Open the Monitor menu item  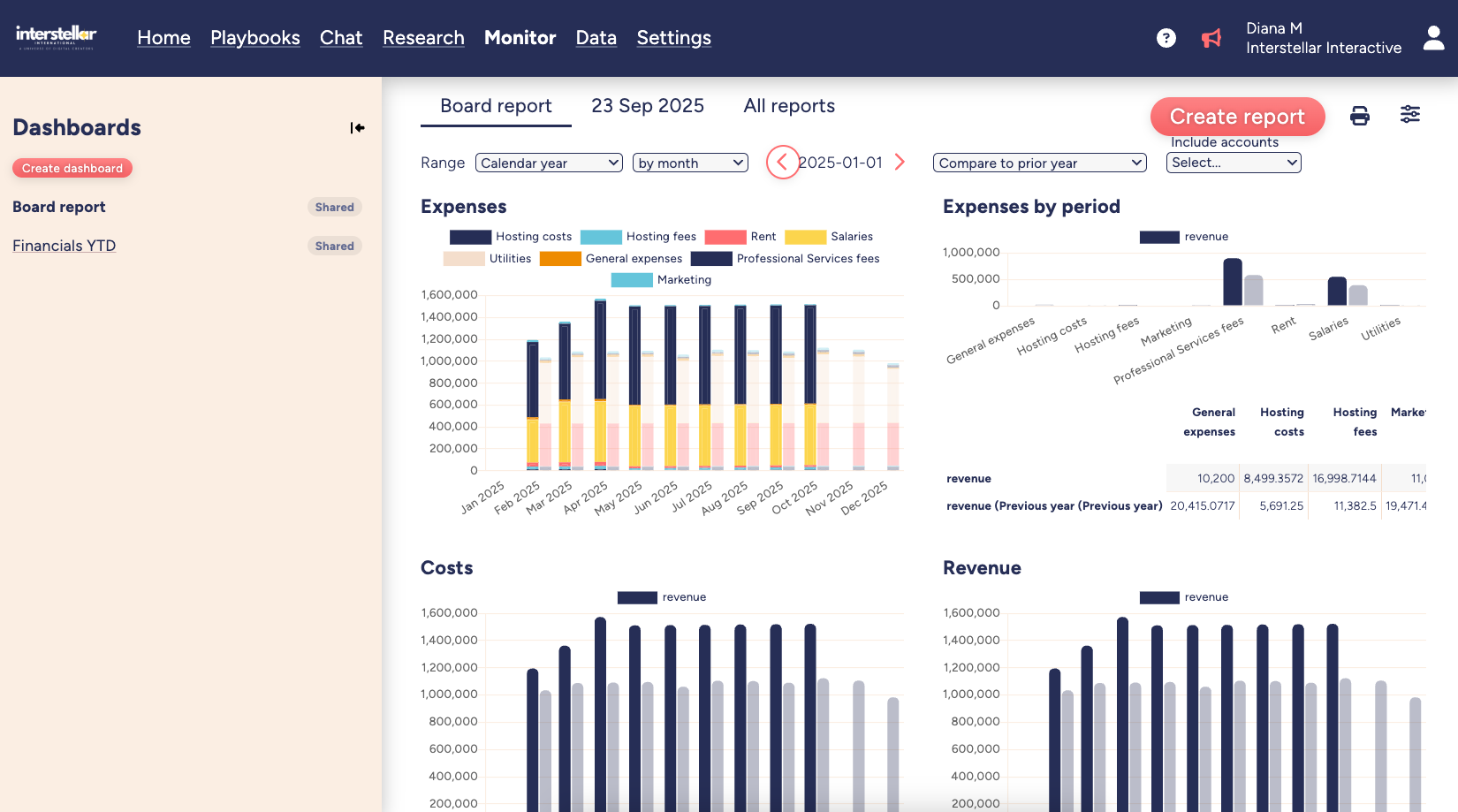(x=520, y=37)
